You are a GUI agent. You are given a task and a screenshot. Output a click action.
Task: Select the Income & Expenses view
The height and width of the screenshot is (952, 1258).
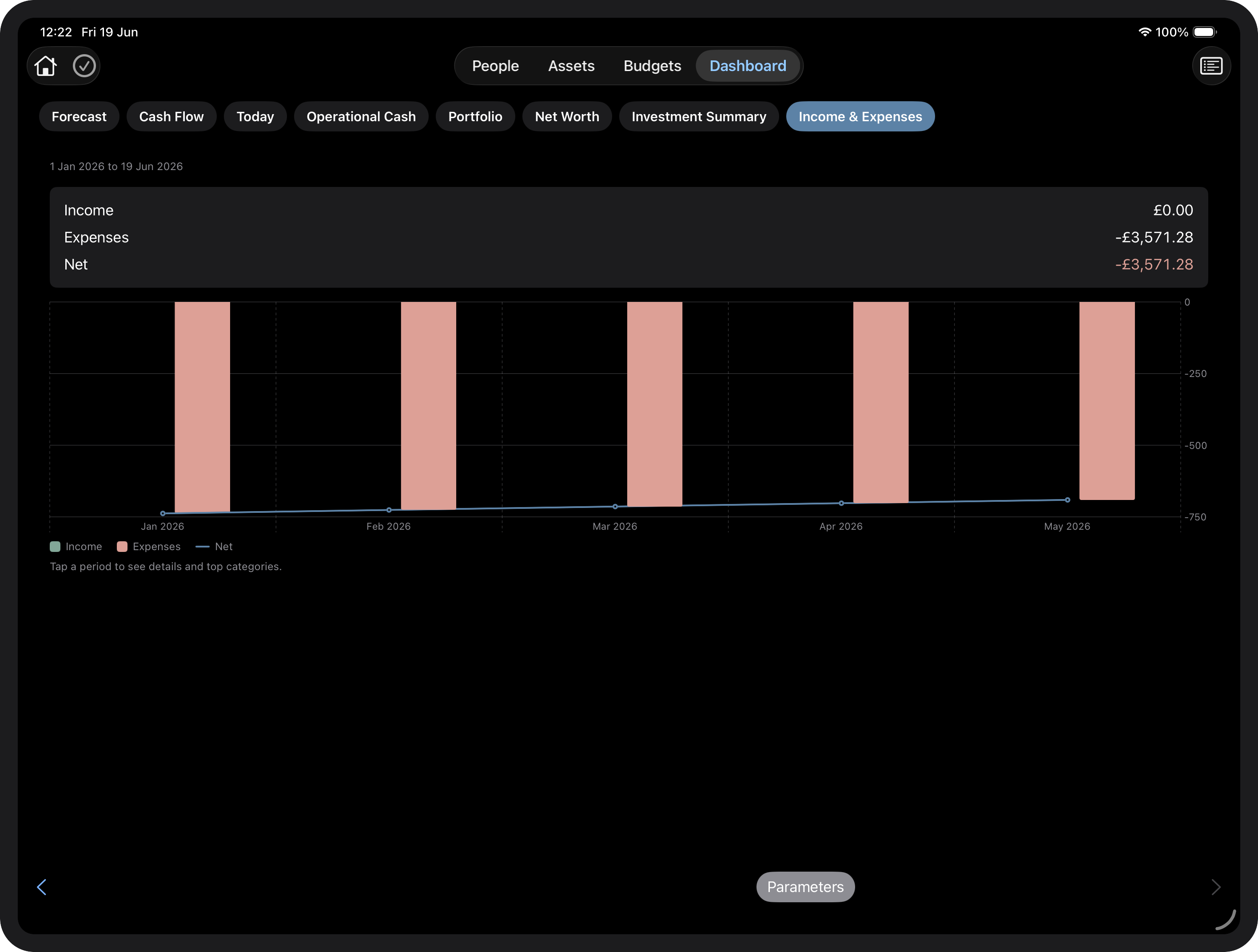[x=860, y=116]
